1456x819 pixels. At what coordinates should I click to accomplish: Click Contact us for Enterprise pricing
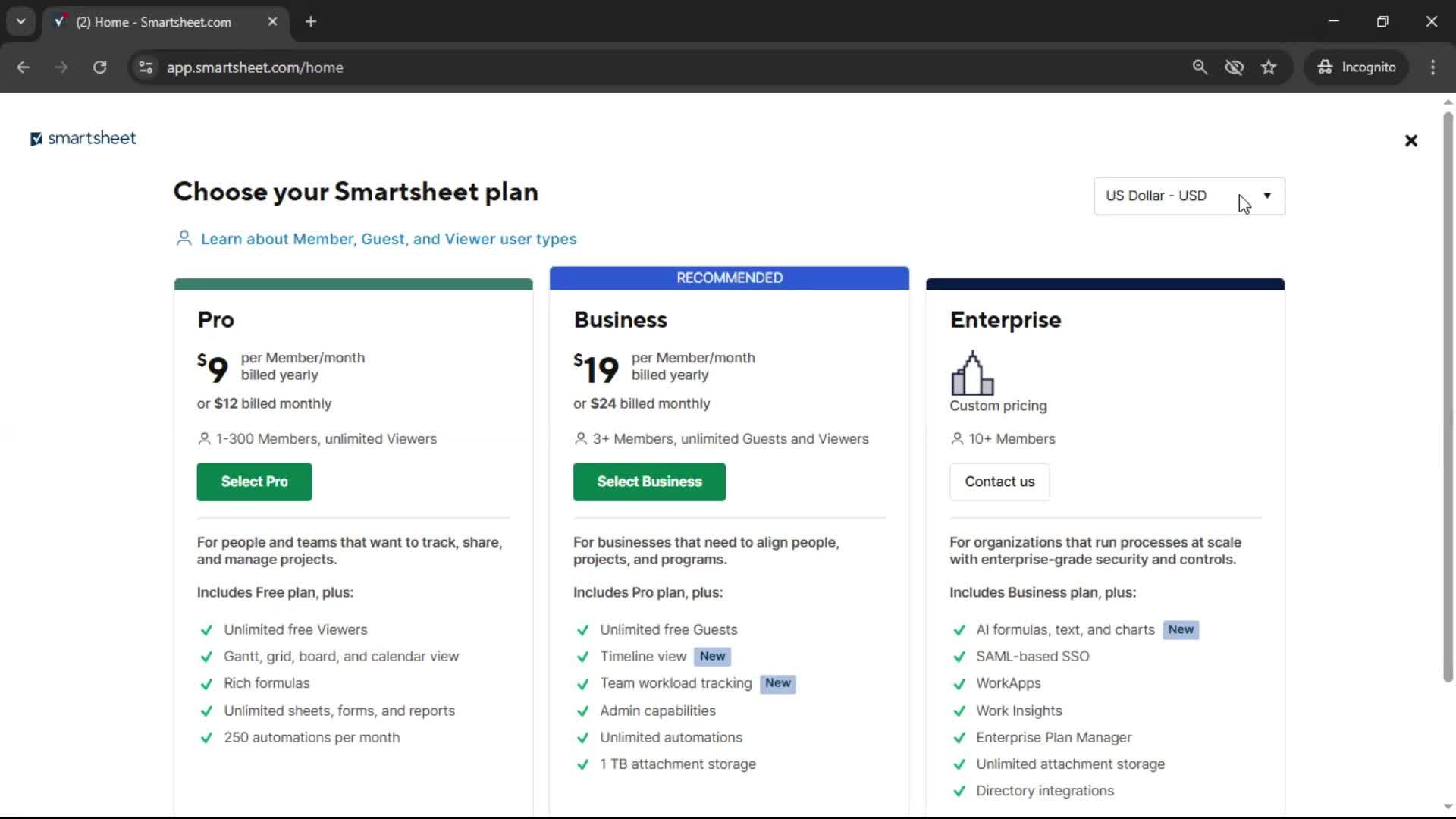tap(999, 482)
